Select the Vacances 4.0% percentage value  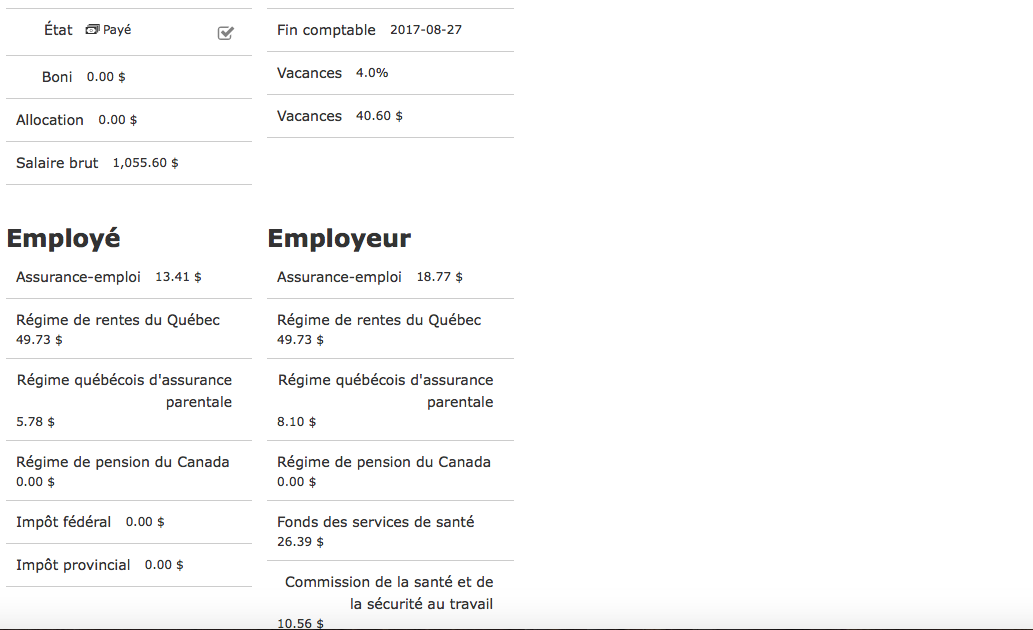371,73
